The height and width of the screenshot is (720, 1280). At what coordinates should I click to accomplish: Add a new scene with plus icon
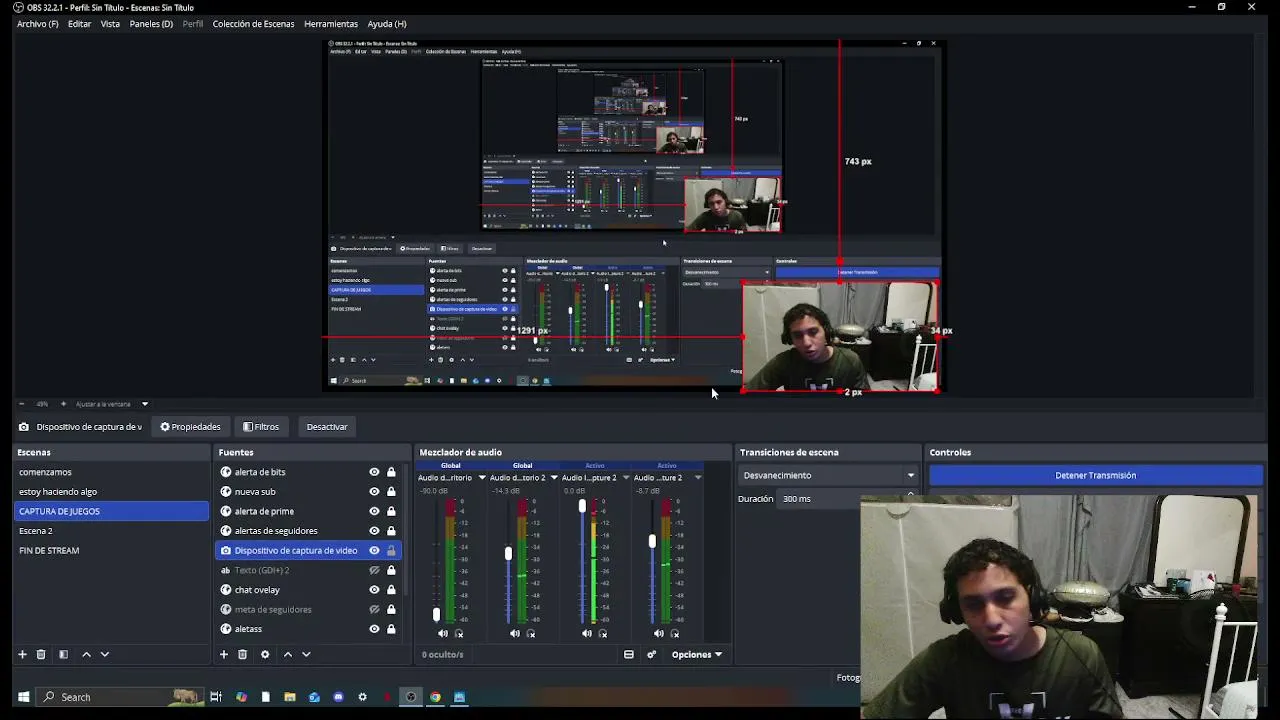[22, 654]
